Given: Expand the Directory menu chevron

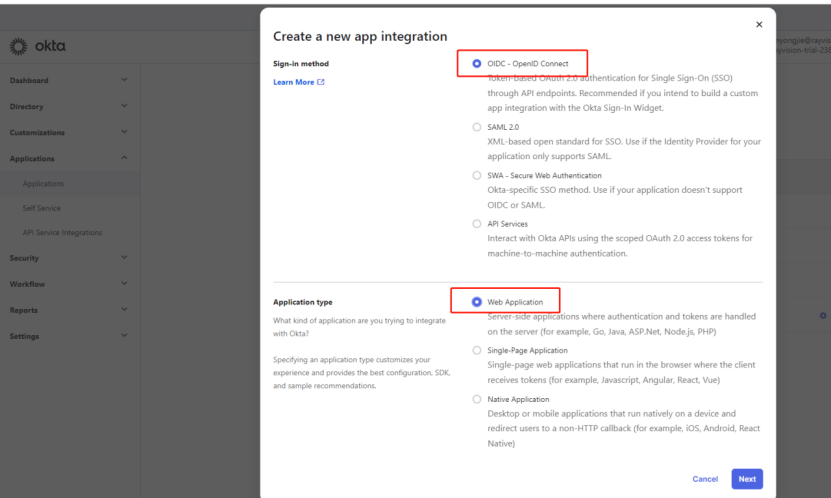Looking at the screenshot, I should [x=124, y=107].
